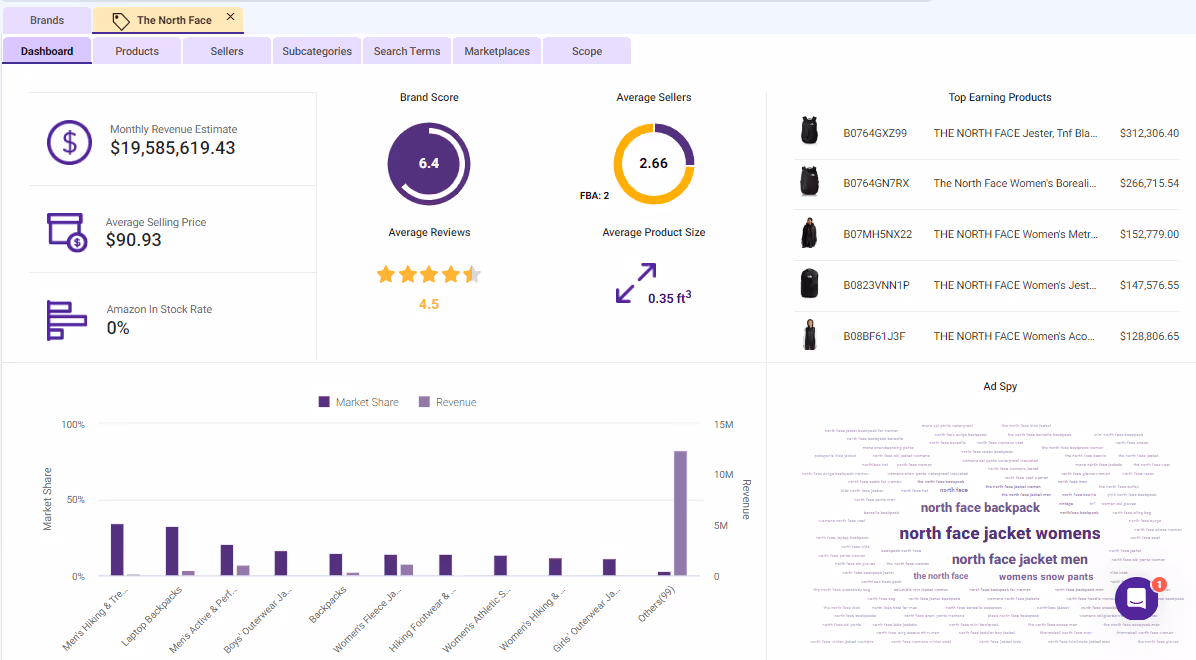Click 'north face jacket men' keyword

coord(1019,559)
